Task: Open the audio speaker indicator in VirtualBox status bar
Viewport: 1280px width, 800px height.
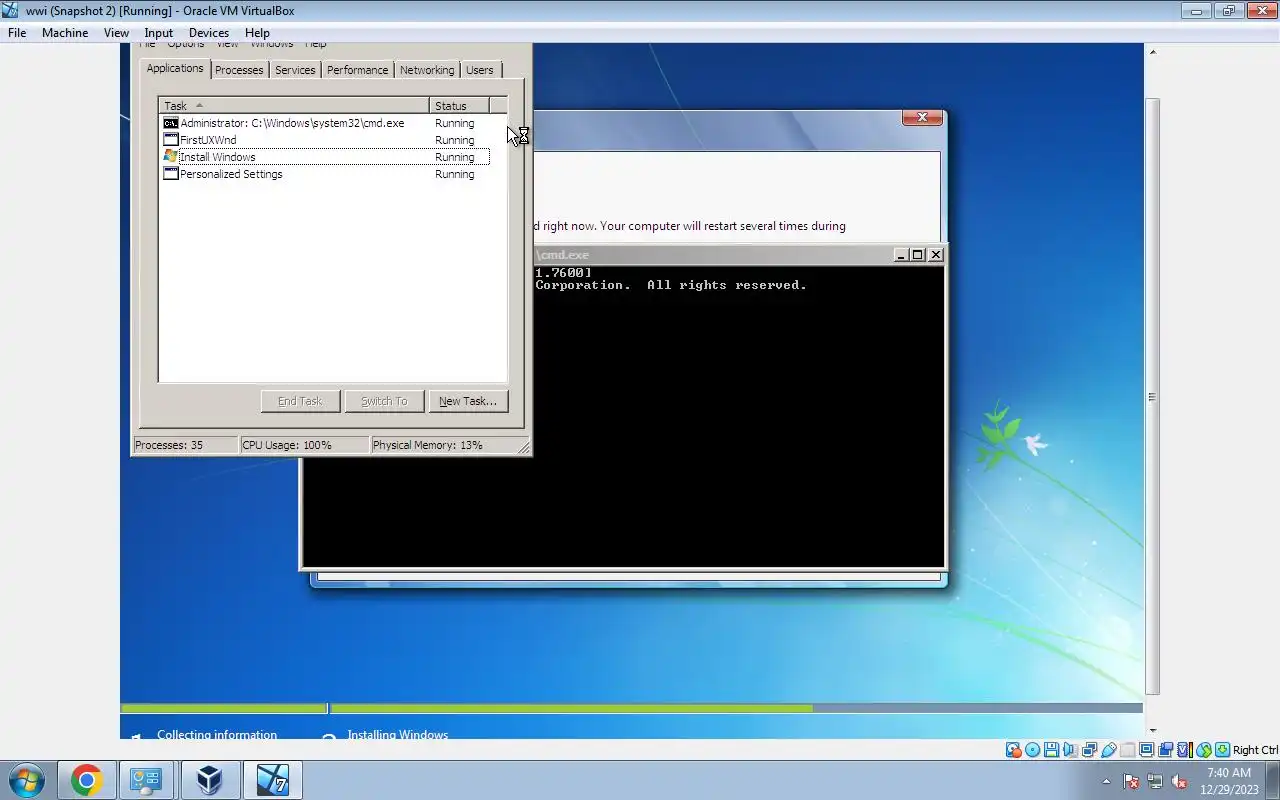Action: tap(1071, 750)
